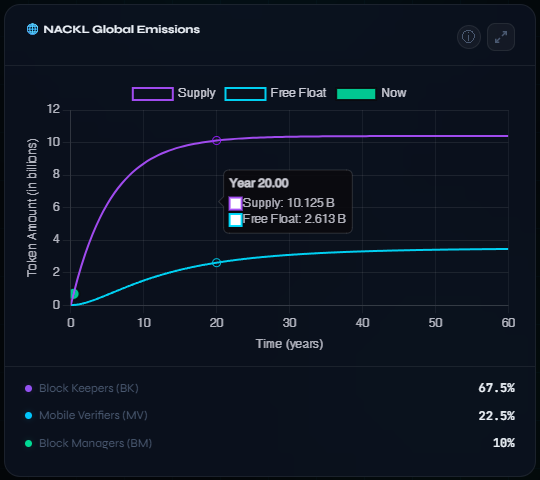This screenshot has width=540, height=480.
Task: Toggle the Free Float legend entry
Action: 275,93
